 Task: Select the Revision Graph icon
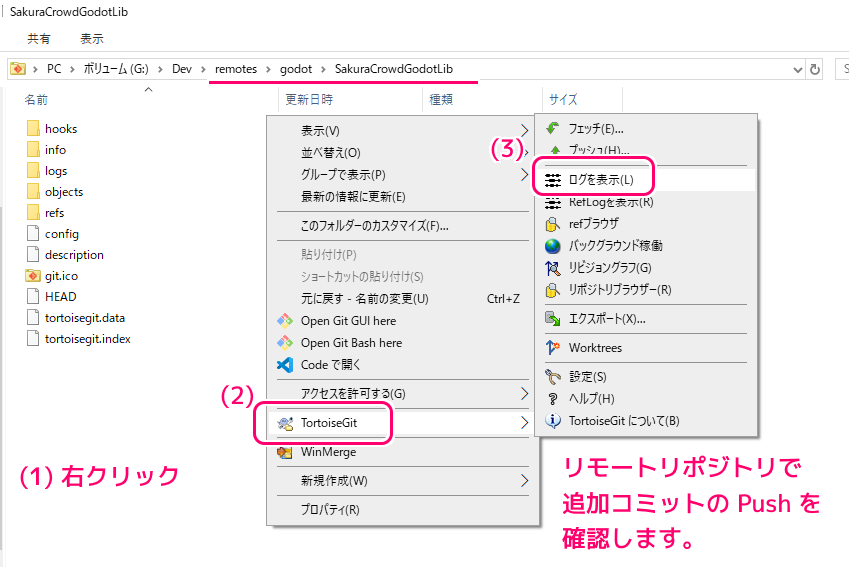point(552,268)
